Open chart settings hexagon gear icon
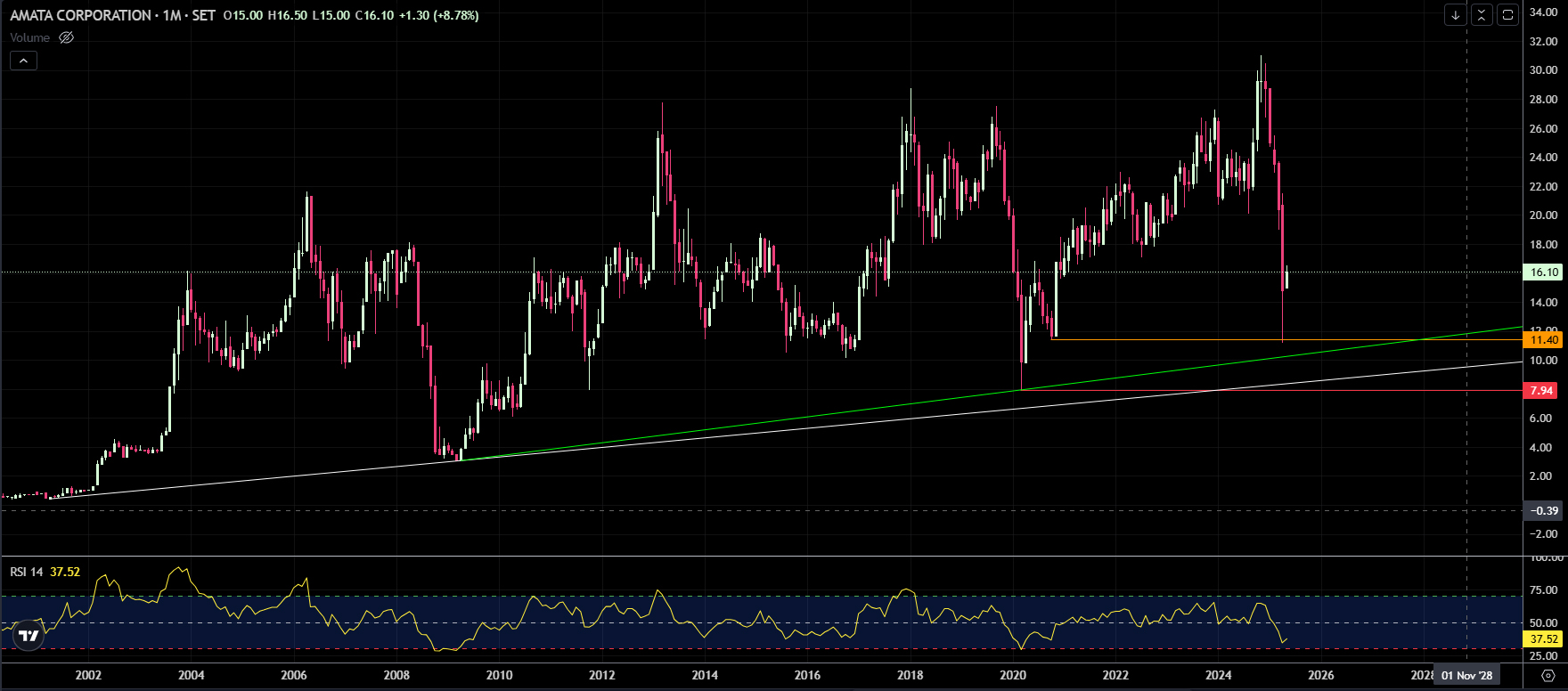1568x691 pixels. [1548, 676]
